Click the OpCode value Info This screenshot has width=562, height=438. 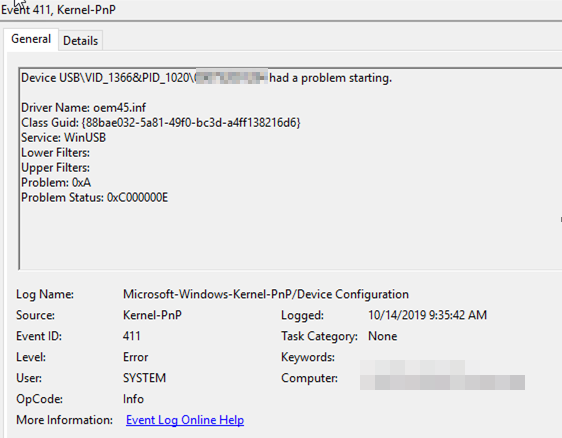pos(133,399)
